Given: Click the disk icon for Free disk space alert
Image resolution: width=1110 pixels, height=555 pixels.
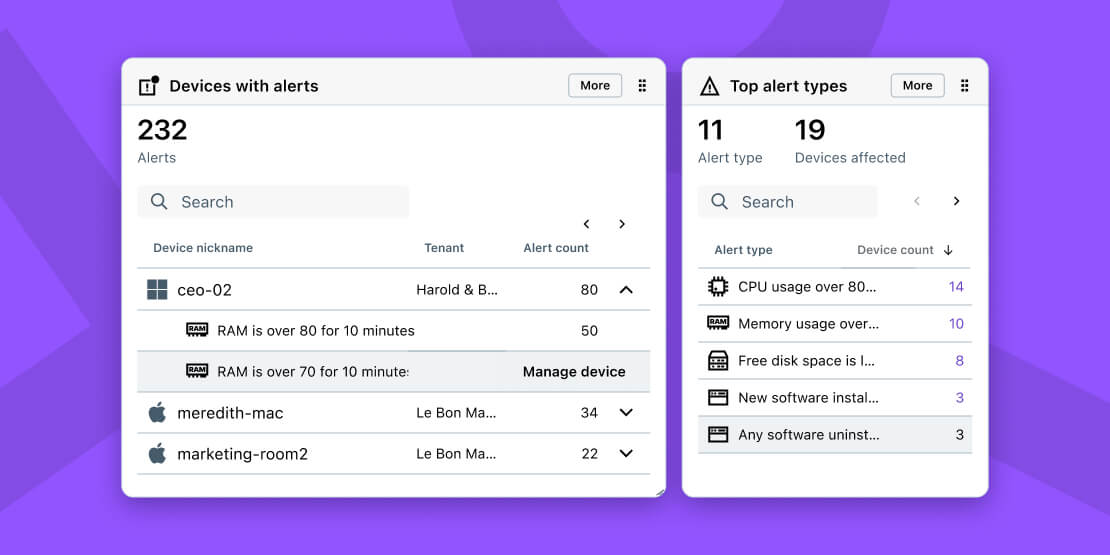Looking at the screenshot, I should tap(718, 360).
